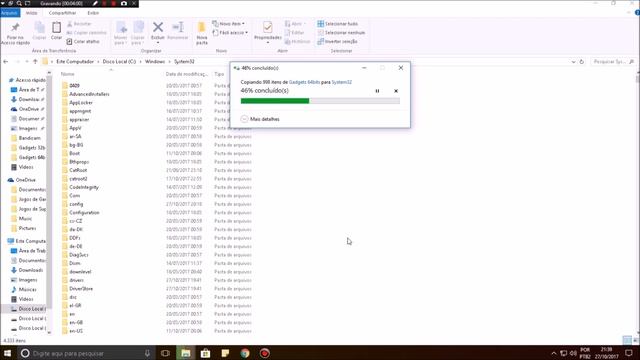640x360 pixels.
Task: Click Copiar caminho in the ribbon
Action: pyautogui.click(x=86, y=33)
